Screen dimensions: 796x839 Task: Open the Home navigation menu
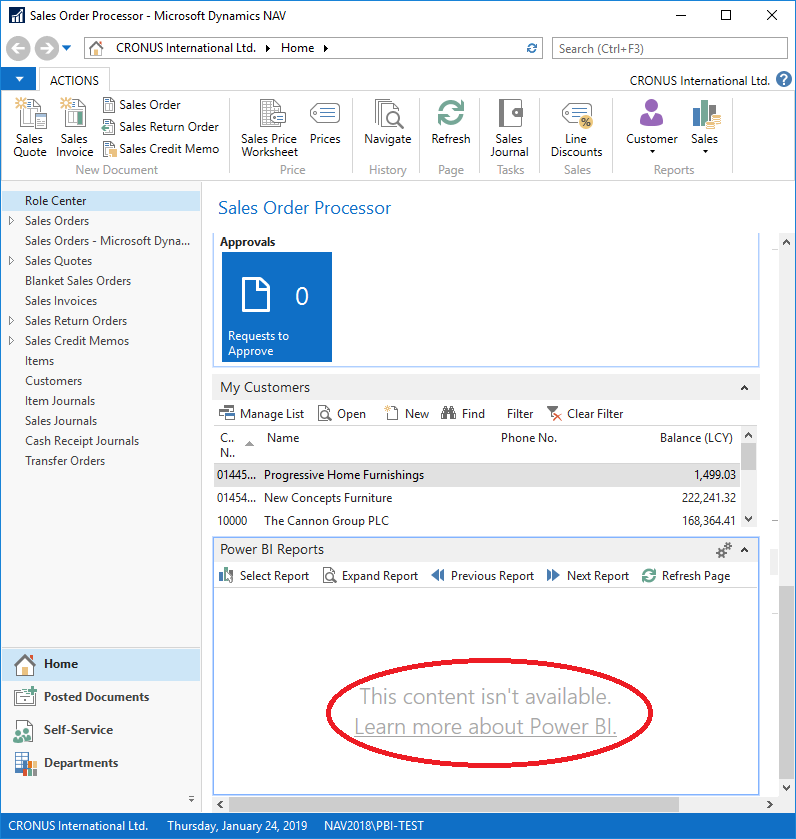coord(102,664)
